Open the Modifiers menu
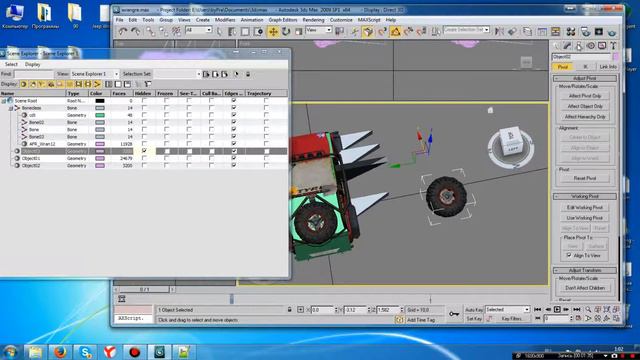640x360 pixels. [225, 20]
